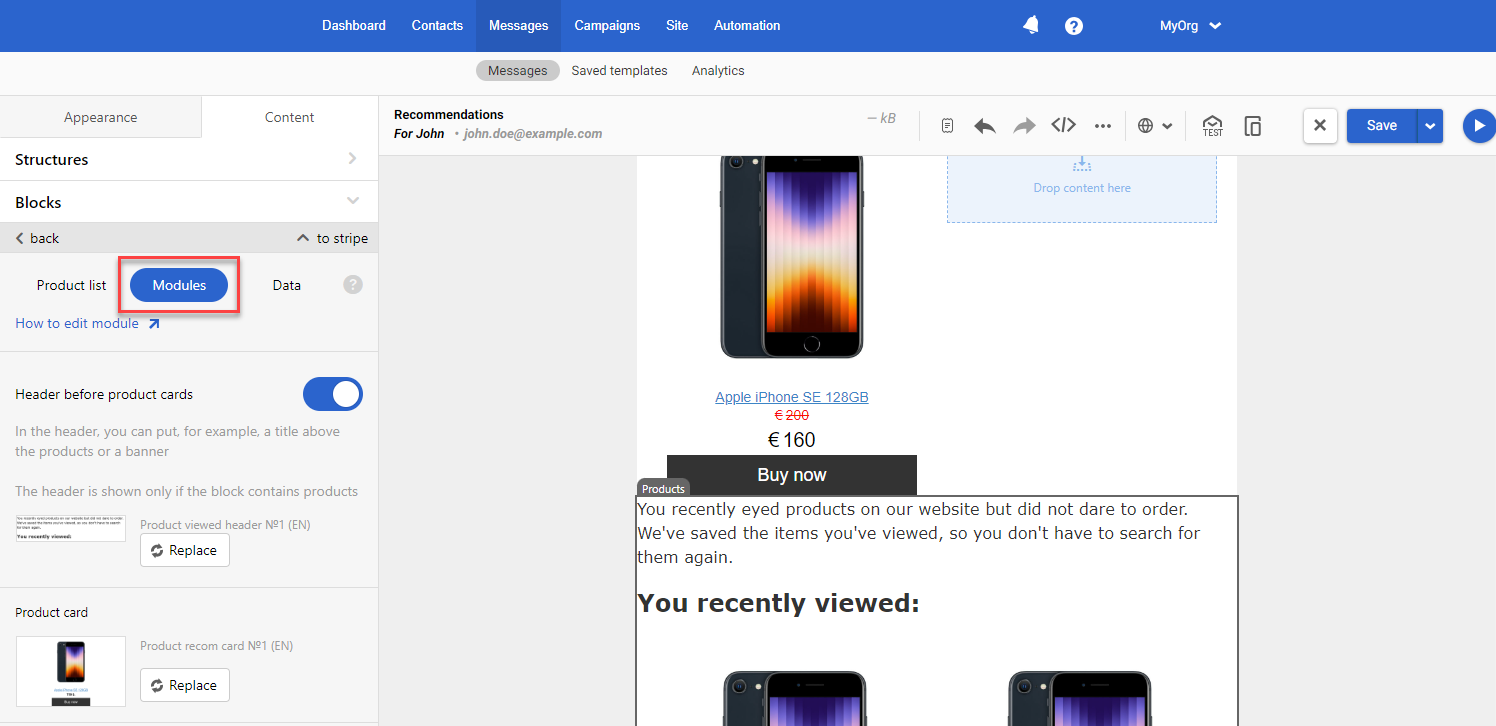Open the help question mark icon in top bar

[1074, 26]
